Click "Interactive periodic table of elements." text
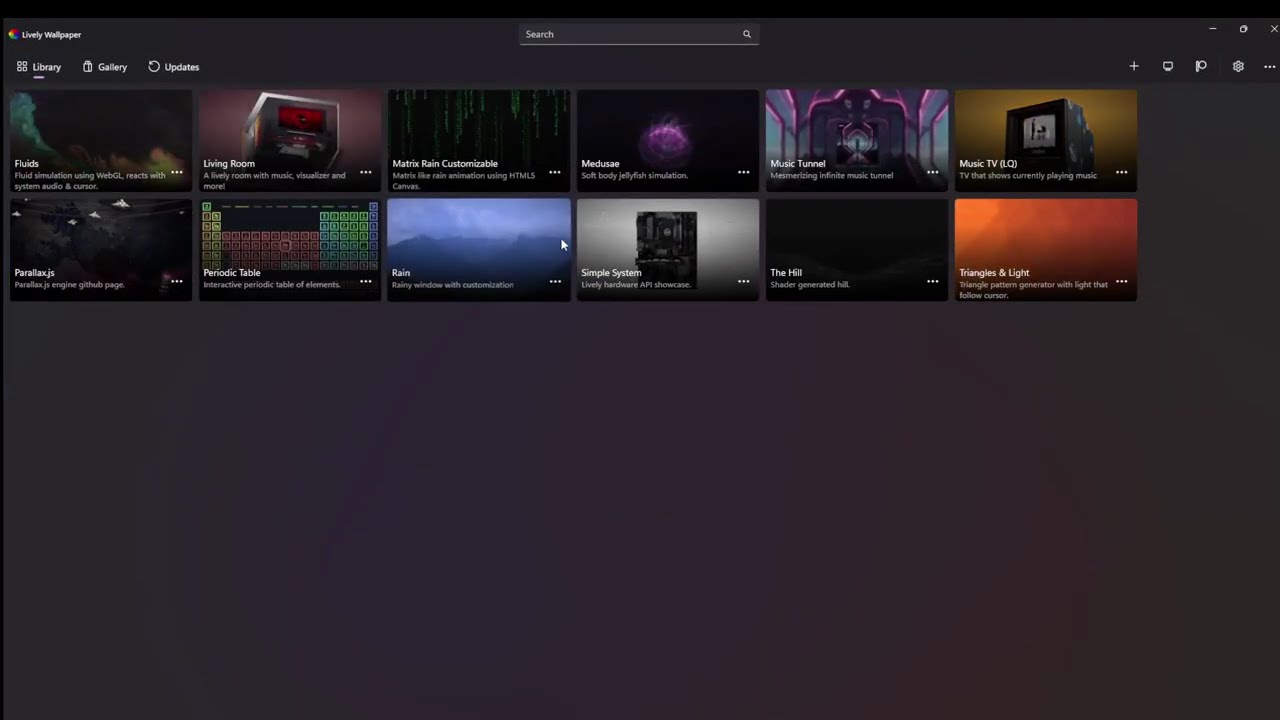1280x720 pixels. point(272,285)
